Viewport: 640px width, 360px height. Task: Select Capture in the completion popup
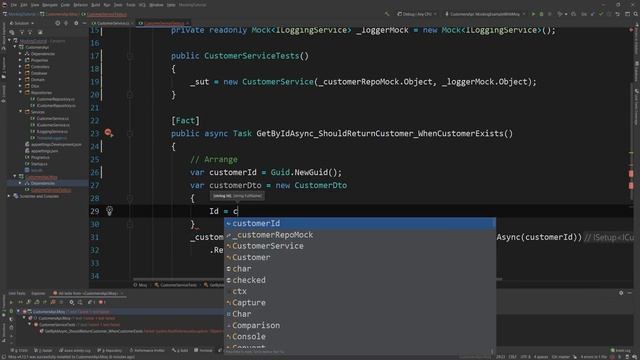360,303
